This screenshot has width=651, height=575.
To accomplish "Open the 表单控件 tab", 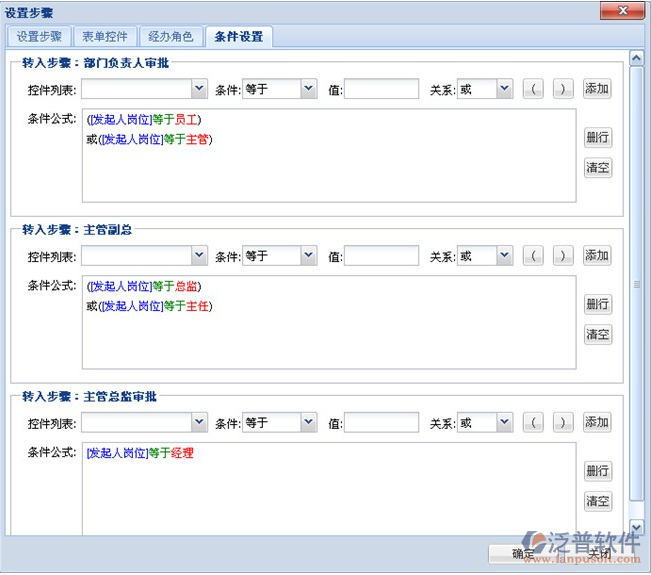I will [105, 37].
